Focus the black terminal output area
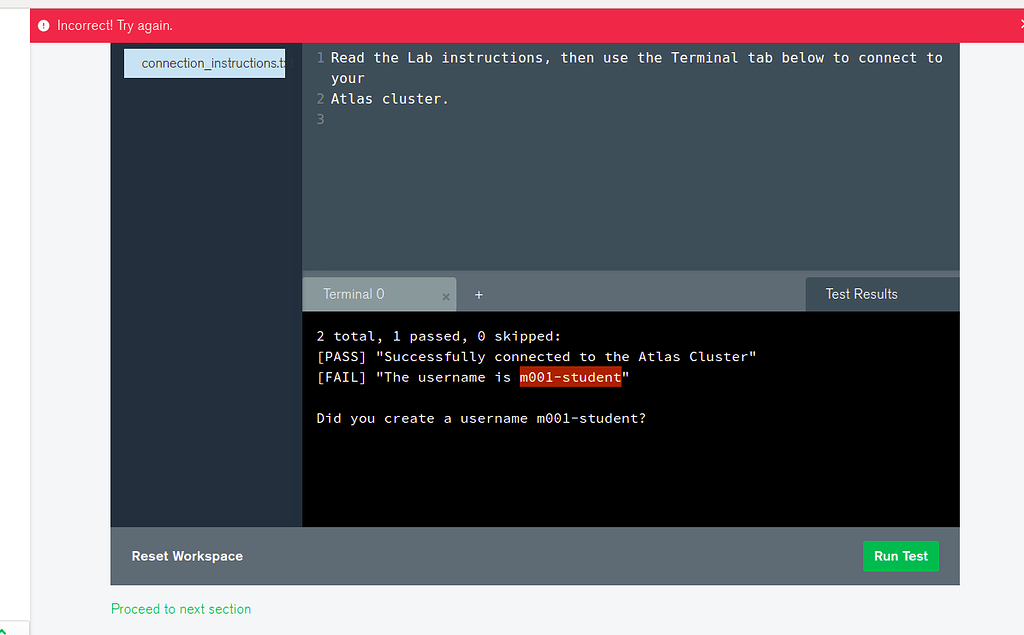 coord(630,470)
